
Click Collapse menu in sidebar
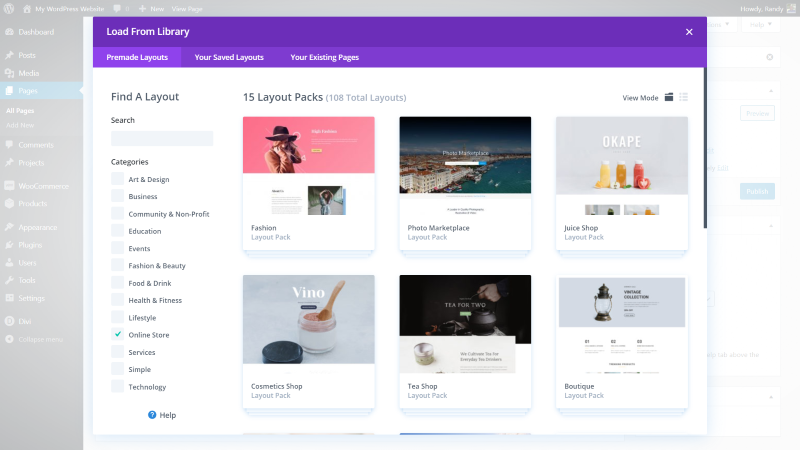[x=41, y=339]
